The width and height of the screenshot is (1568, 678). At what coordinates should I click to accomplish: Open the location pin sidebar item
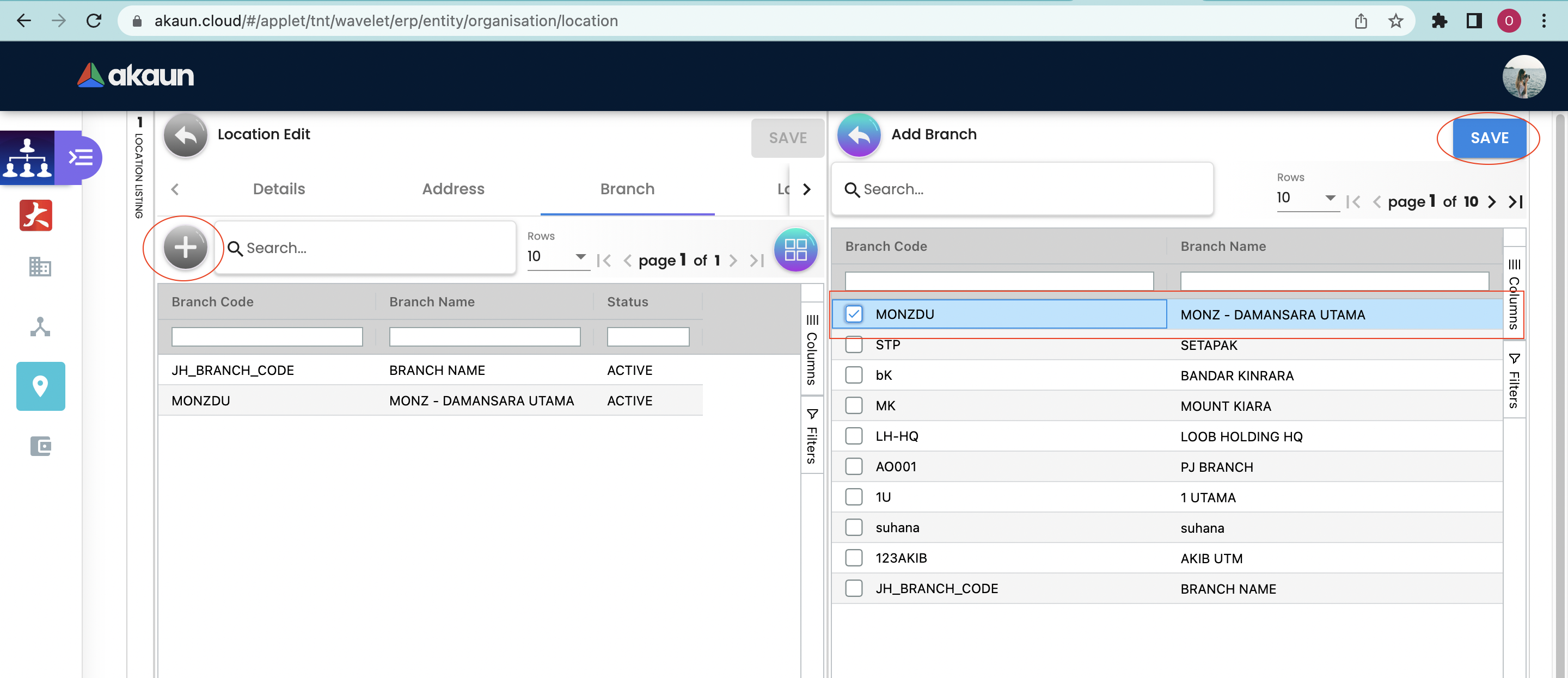40,386
